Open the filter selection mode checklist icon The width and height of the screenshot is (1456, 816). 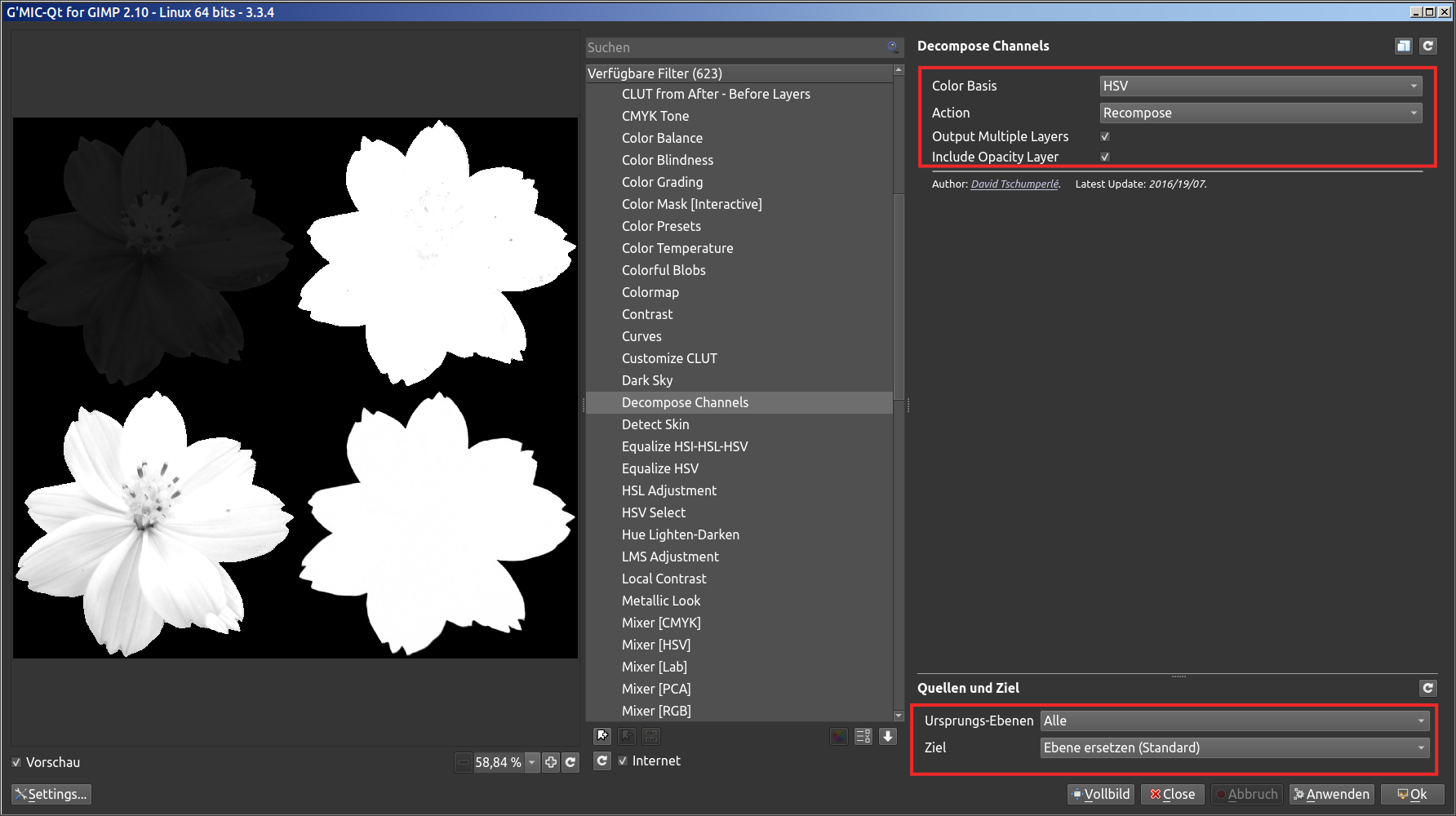863,736
